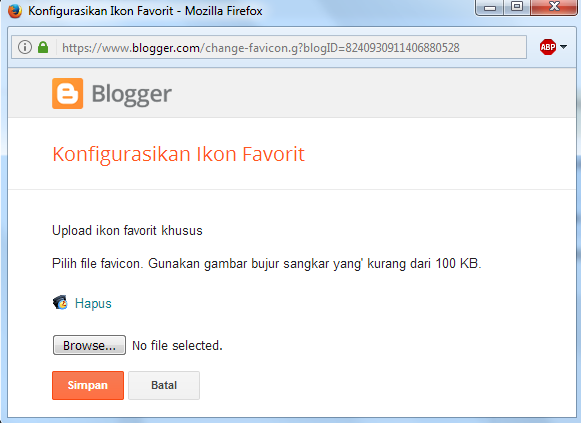The image size is (581, 423).
Task: Click the Blogger wordmark text
Action: coord(132,94)
